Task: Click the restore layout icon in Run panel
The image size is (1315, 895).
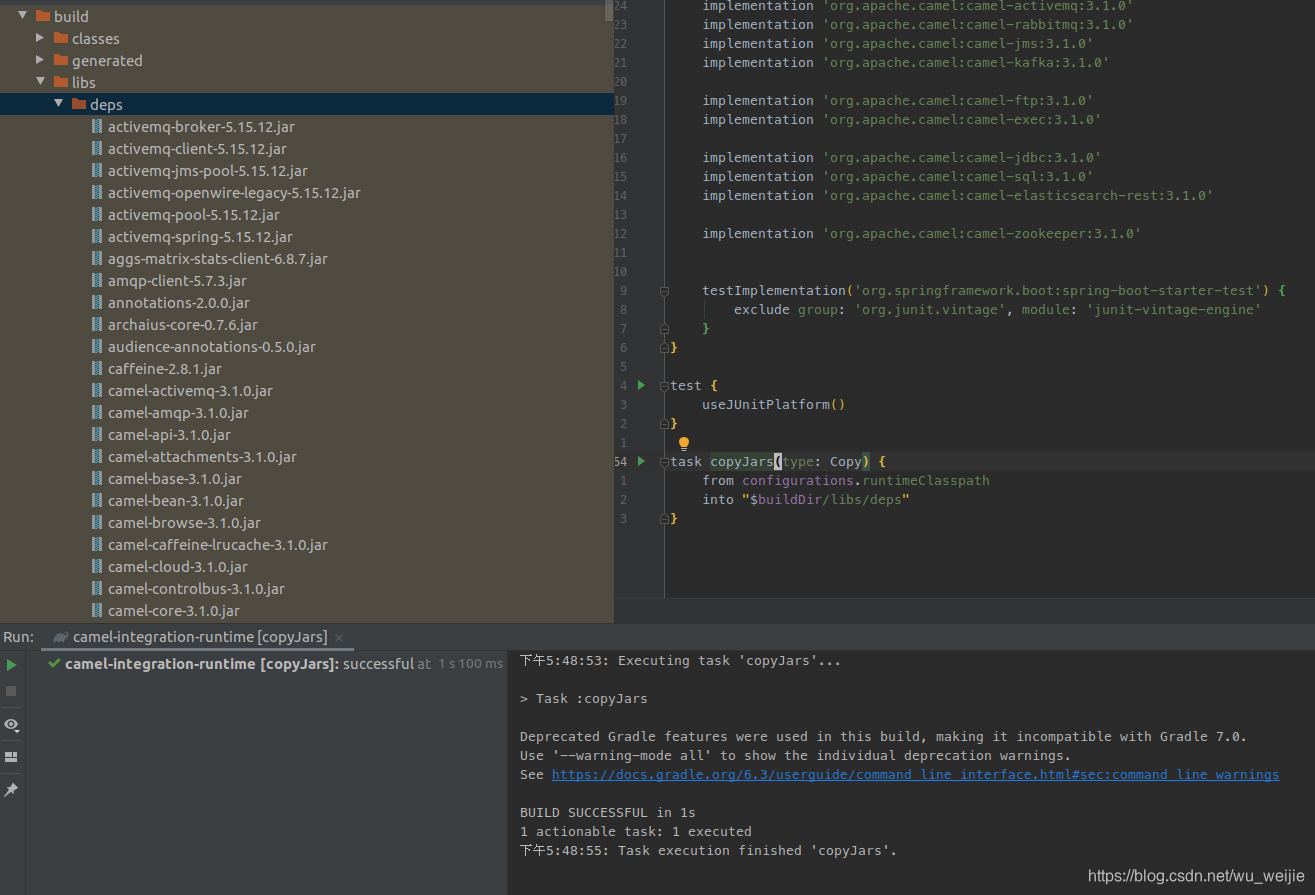Action: click(11, 757)
